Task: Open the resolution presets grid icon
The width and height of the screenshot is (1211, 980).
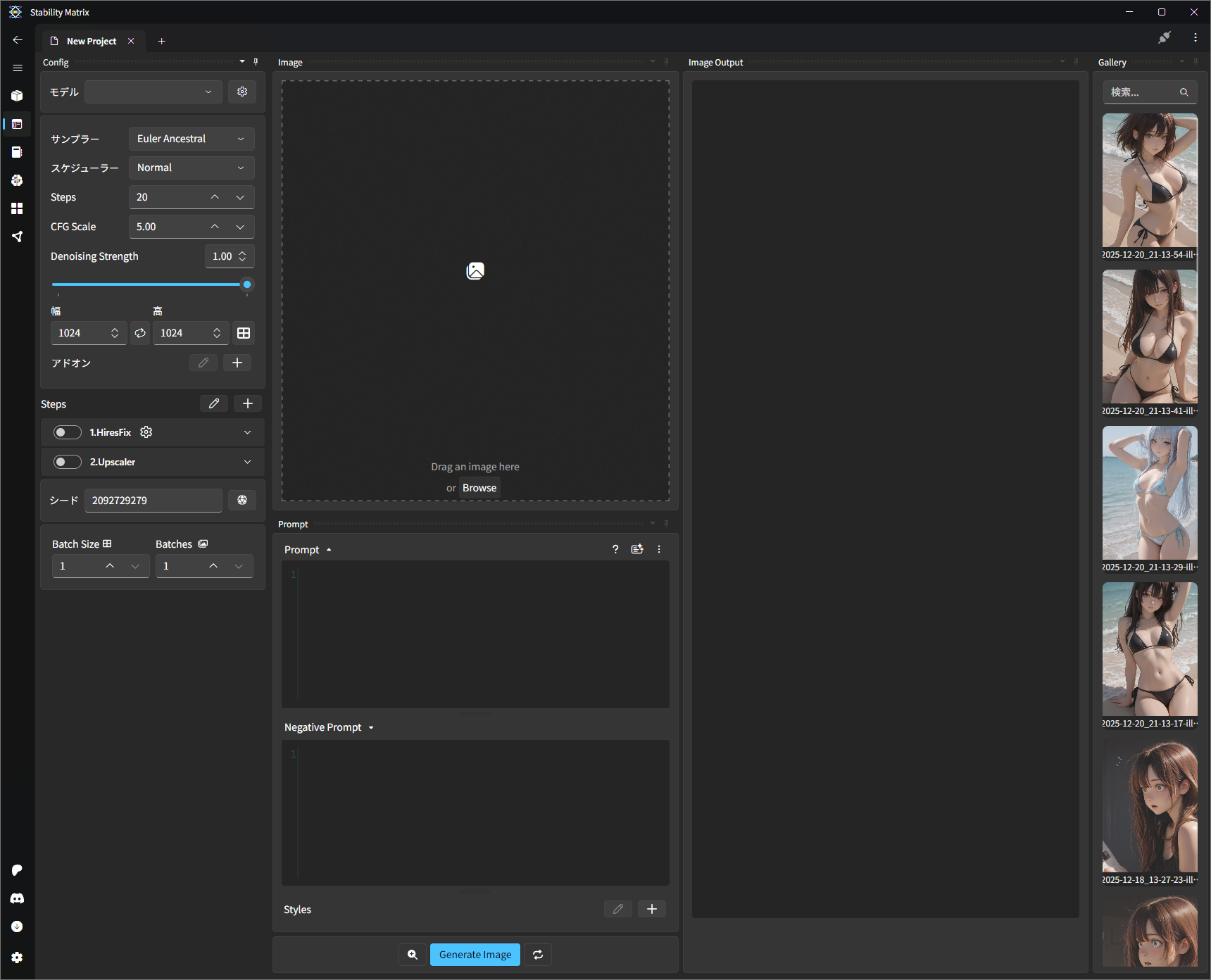Action: 244,333
